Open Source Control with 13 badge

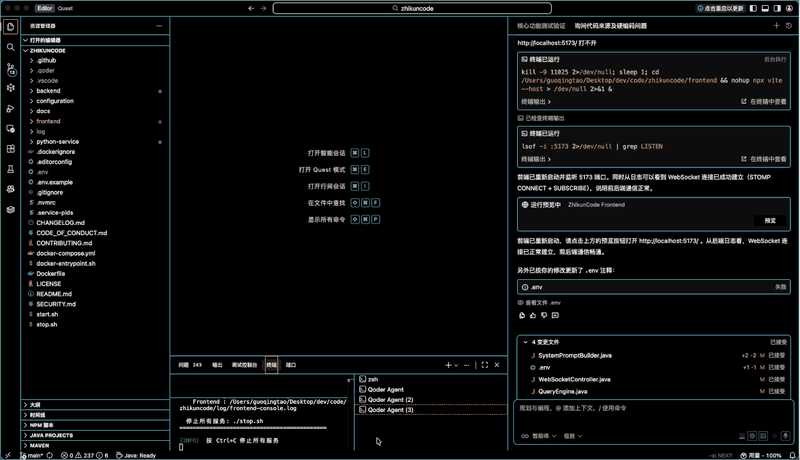click(x=11, y=68)
